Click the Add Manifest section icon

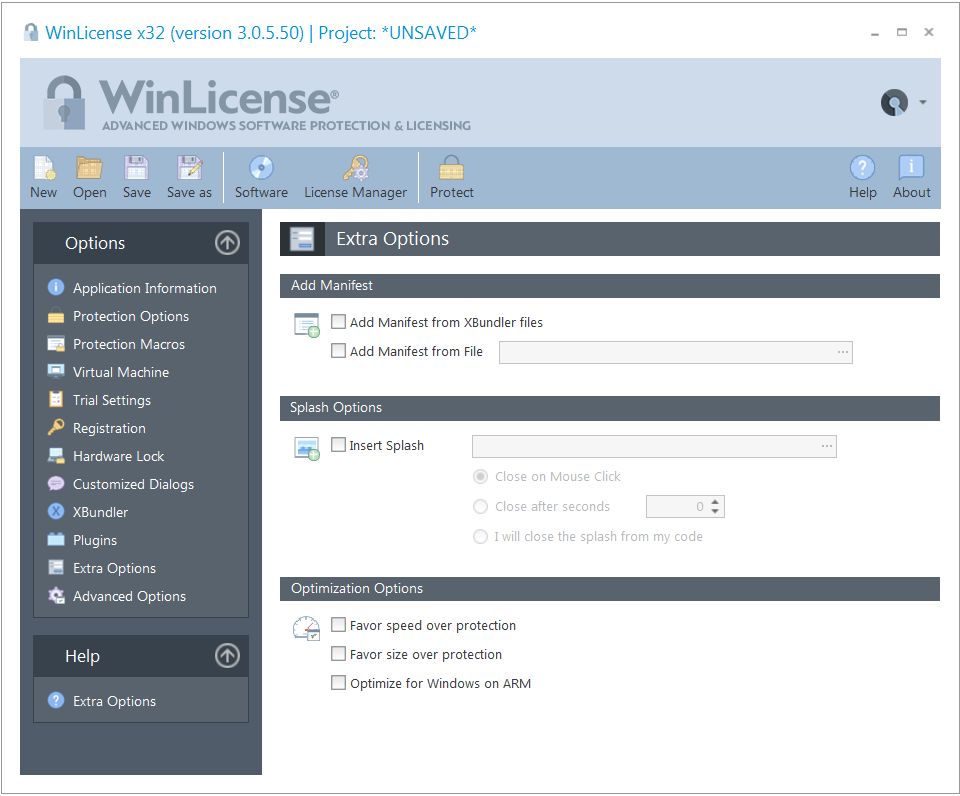[x=307, y=325]
